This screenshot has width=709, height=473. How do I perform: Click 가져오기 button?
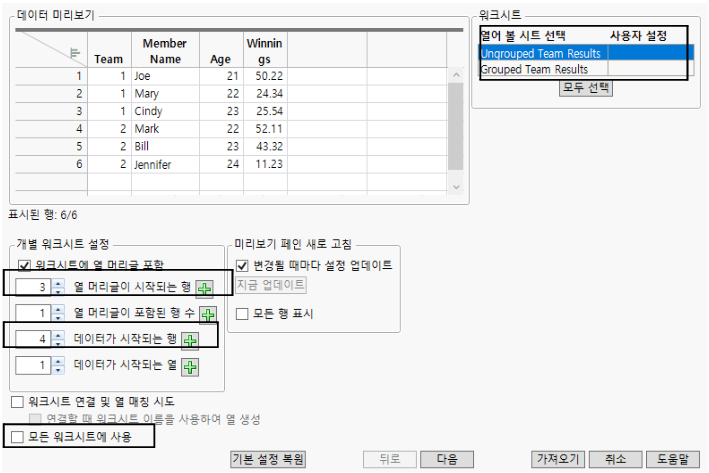point(558,459)
